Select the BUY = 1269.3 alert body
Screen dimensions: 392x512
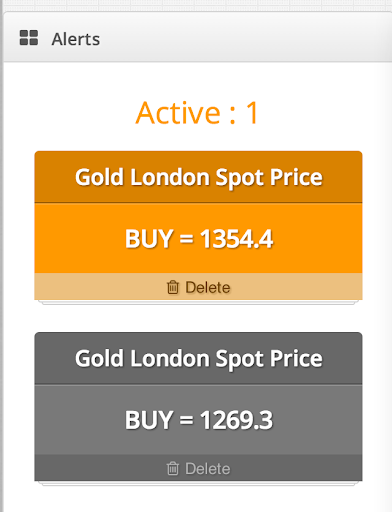pyautogui.click(x=198, y=420)
